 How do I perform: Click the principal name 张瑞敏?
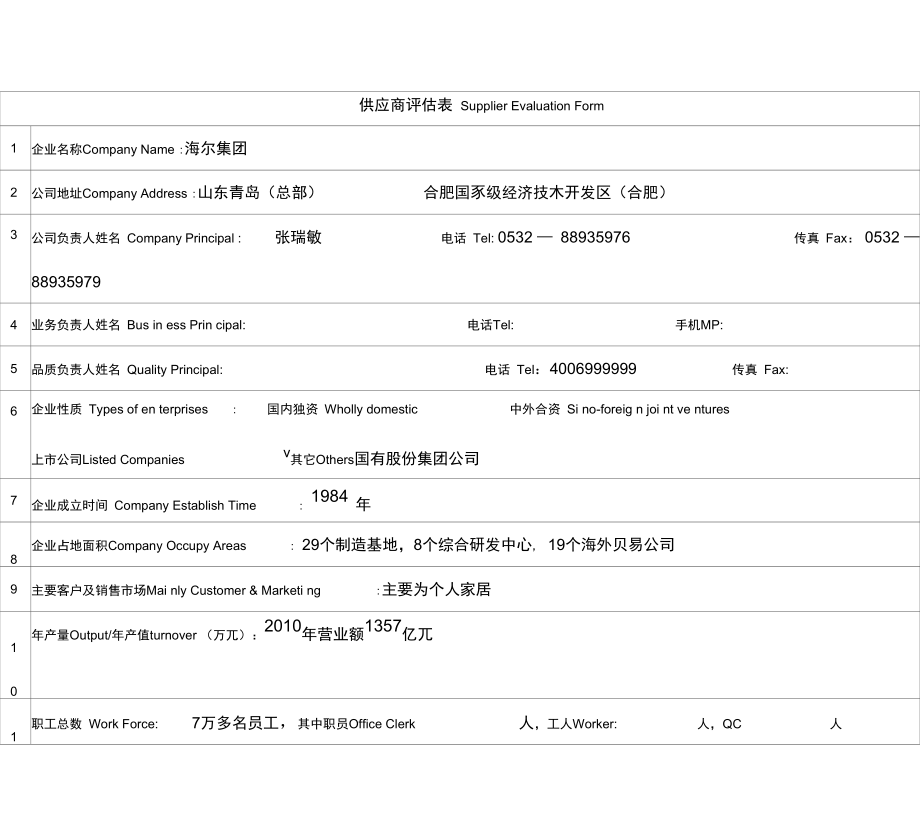(x=298, y=237)
